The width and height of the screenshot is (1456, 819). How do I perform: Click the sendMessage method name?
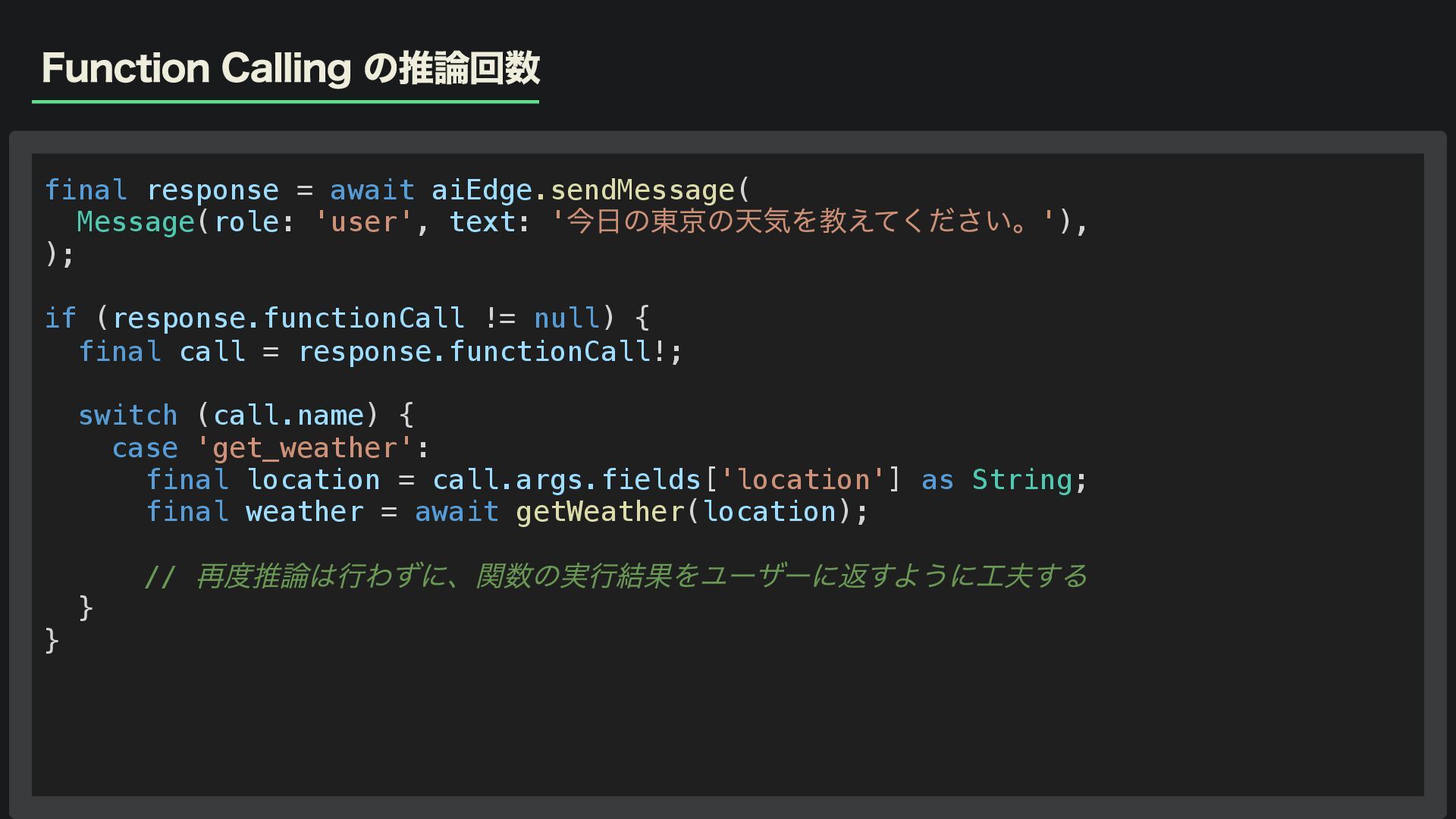click(x=642, y=190)
